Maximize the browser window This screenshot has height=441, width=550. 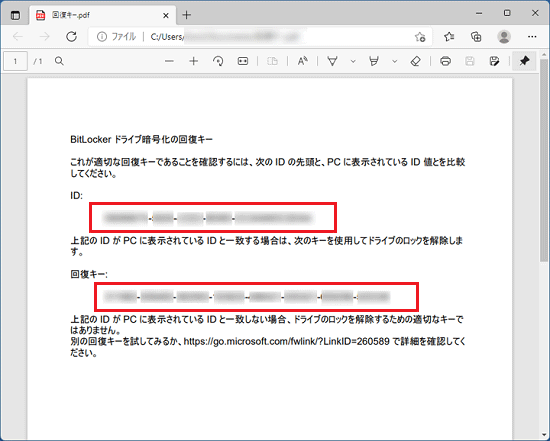[507, 13]
